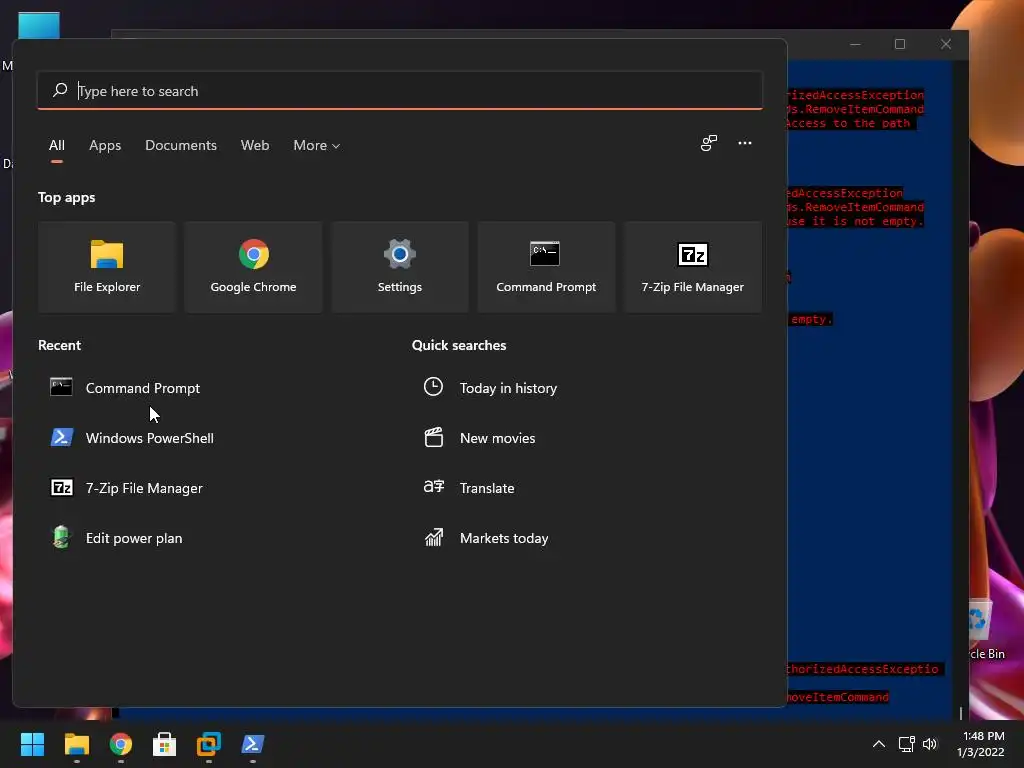Launch Google Chrome from Top apps

click(253, 266)
